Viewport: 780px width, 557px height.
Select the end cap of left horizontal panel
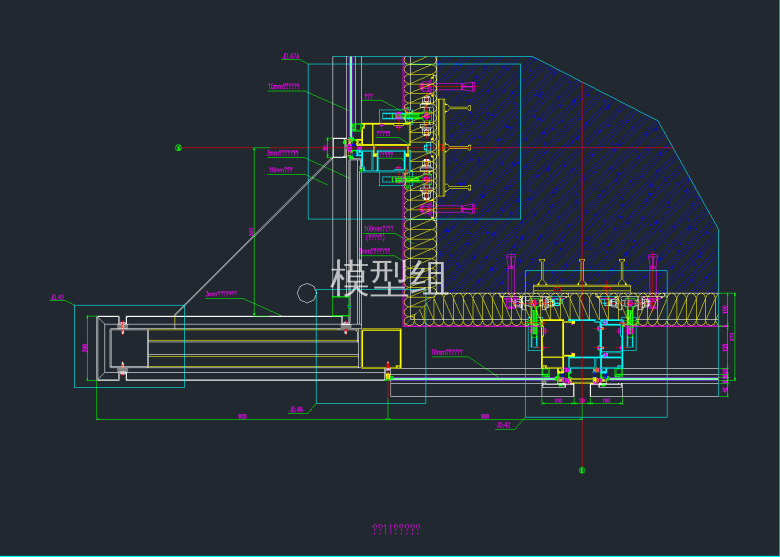coord(106,347)
